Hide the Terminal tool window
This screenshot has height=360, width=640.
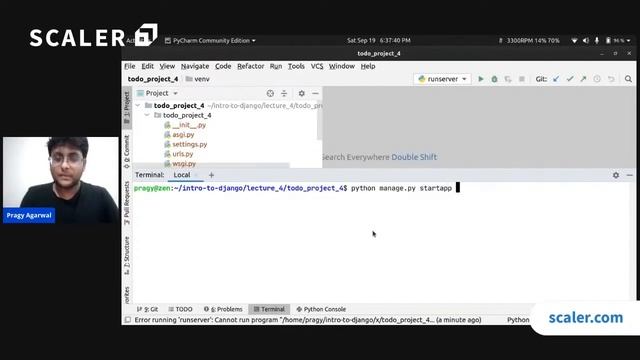tap(629, 175)
